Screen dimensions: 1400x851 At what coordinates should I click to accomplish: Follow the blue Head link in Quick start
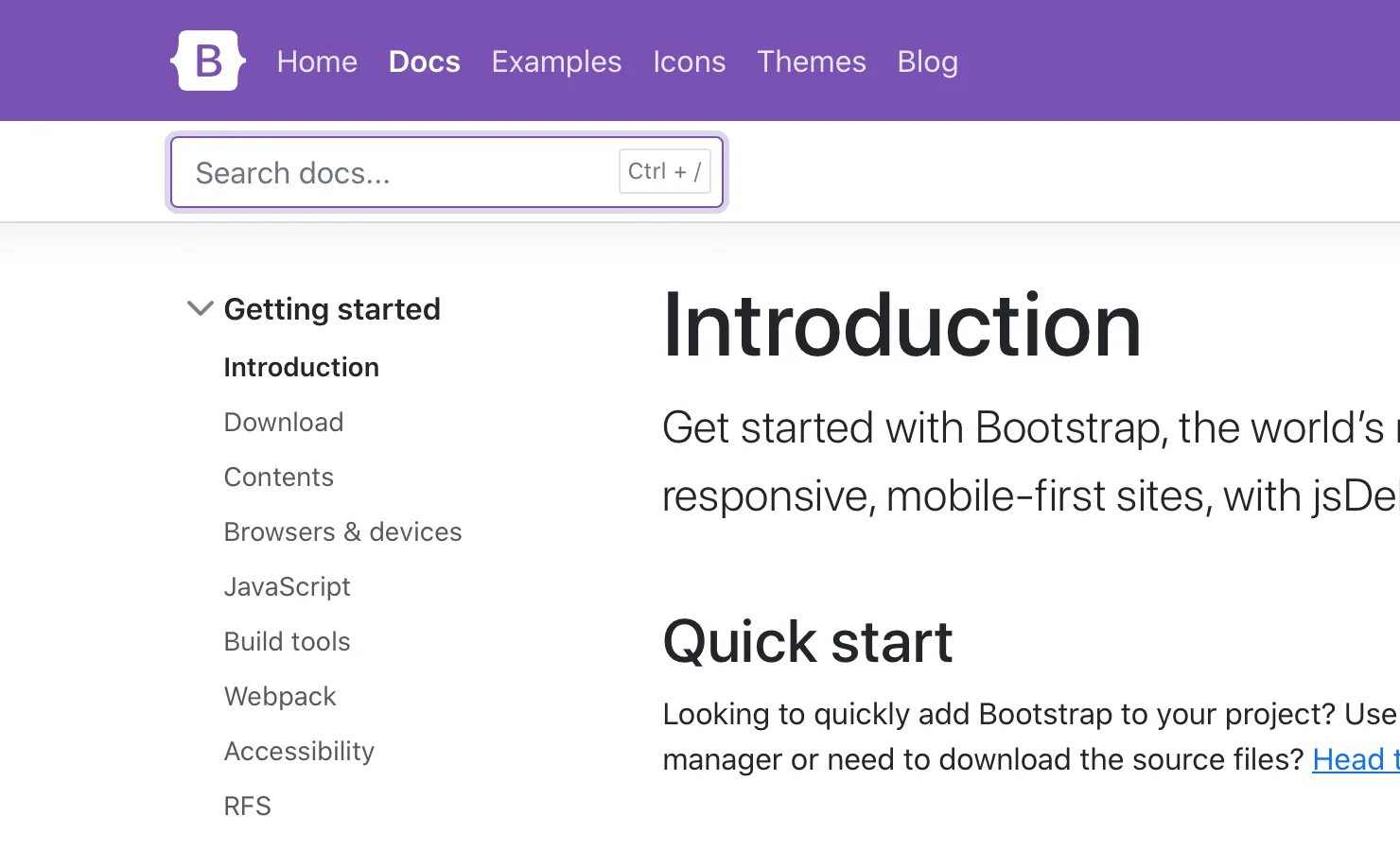point(1355,759)
